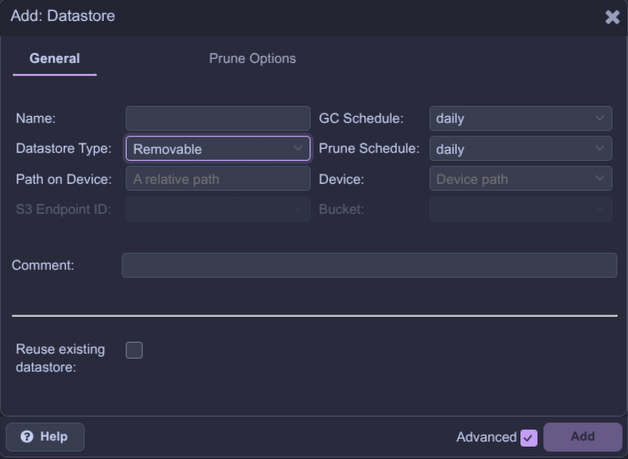628x459 pixels.
Task: Focus the Name input field
Action: [x=218, y=118]
